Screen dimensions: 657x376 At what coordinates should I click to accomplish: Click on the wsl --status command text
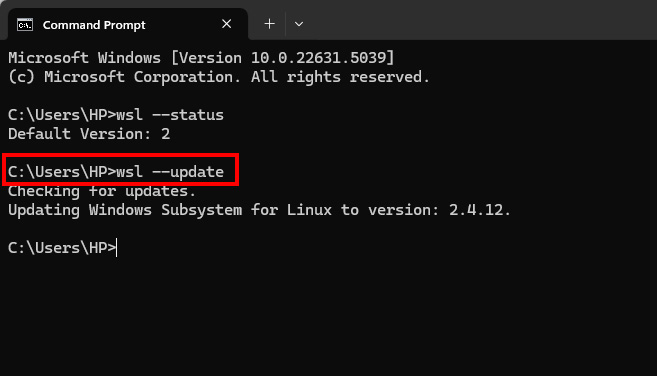coord(170,115)
